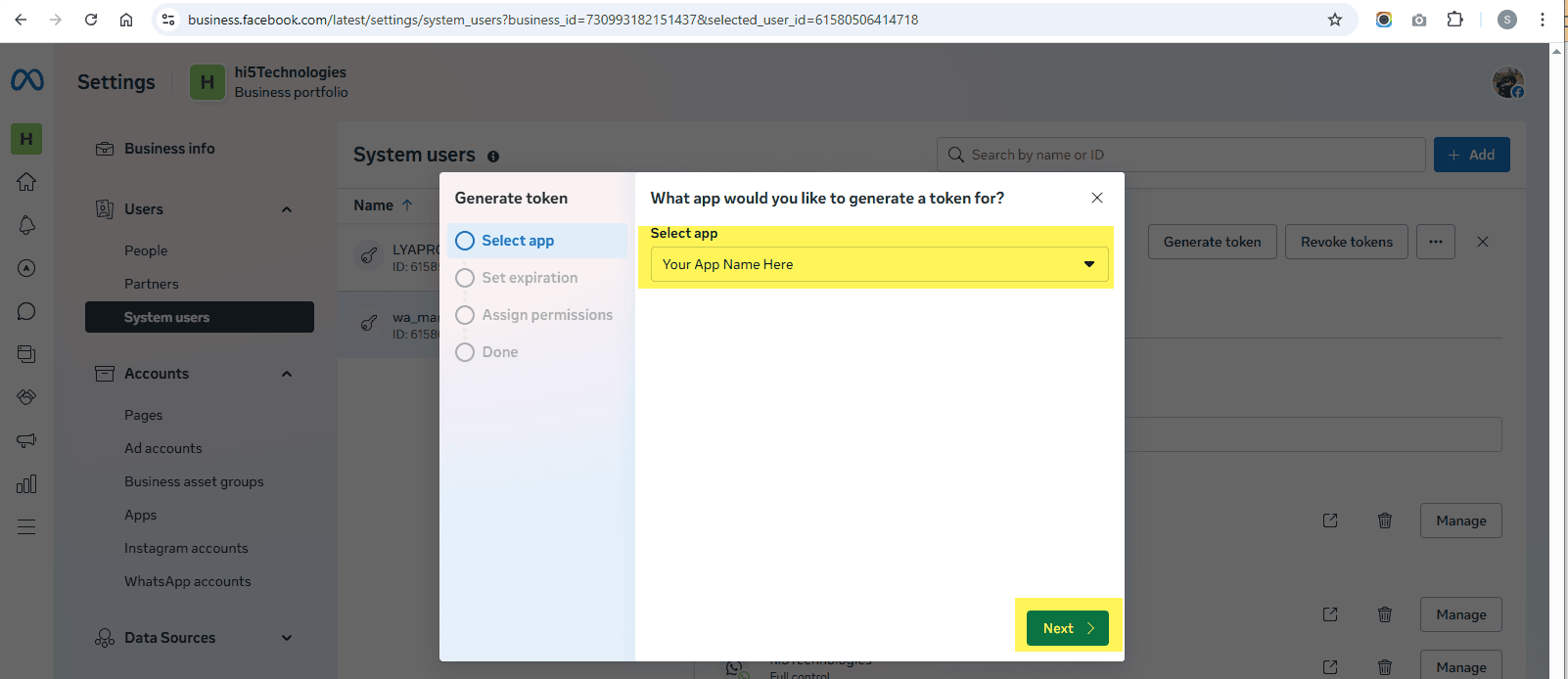This screenshot has width=1568, height=679.
Task: Click the Revoke tokens button
Action: [1347, 242]
